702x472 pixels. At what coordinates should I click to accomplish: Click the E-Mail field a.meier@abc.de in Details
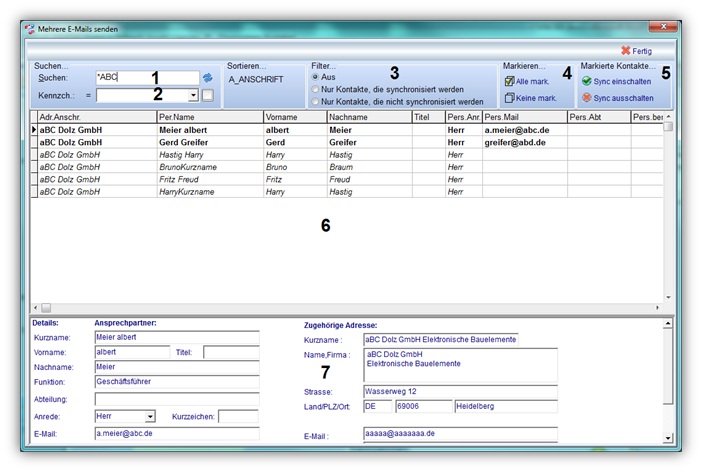tap(177, 433)
